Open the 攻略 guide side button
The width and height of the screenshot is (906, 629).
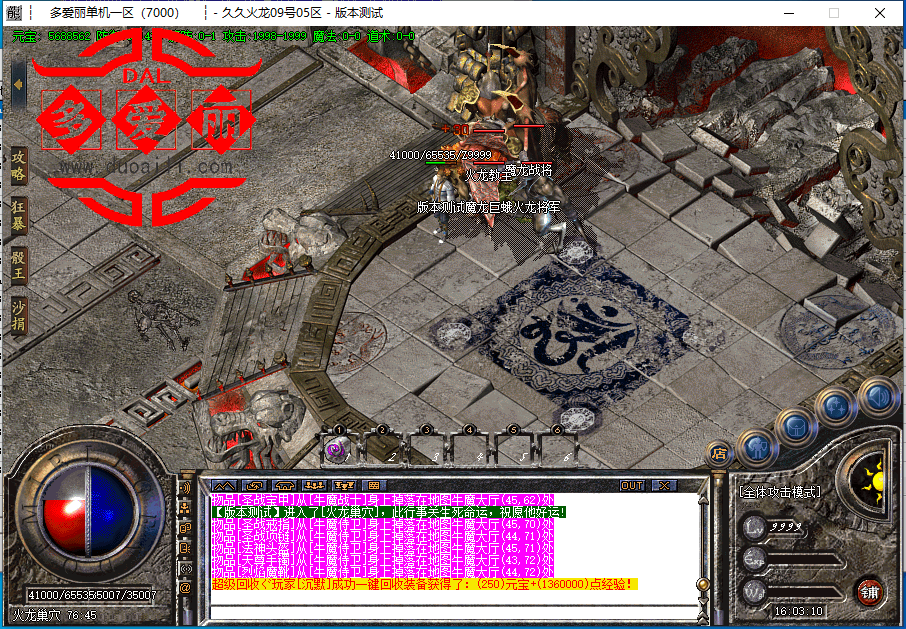pyautogui.click(x=18, y=166)
